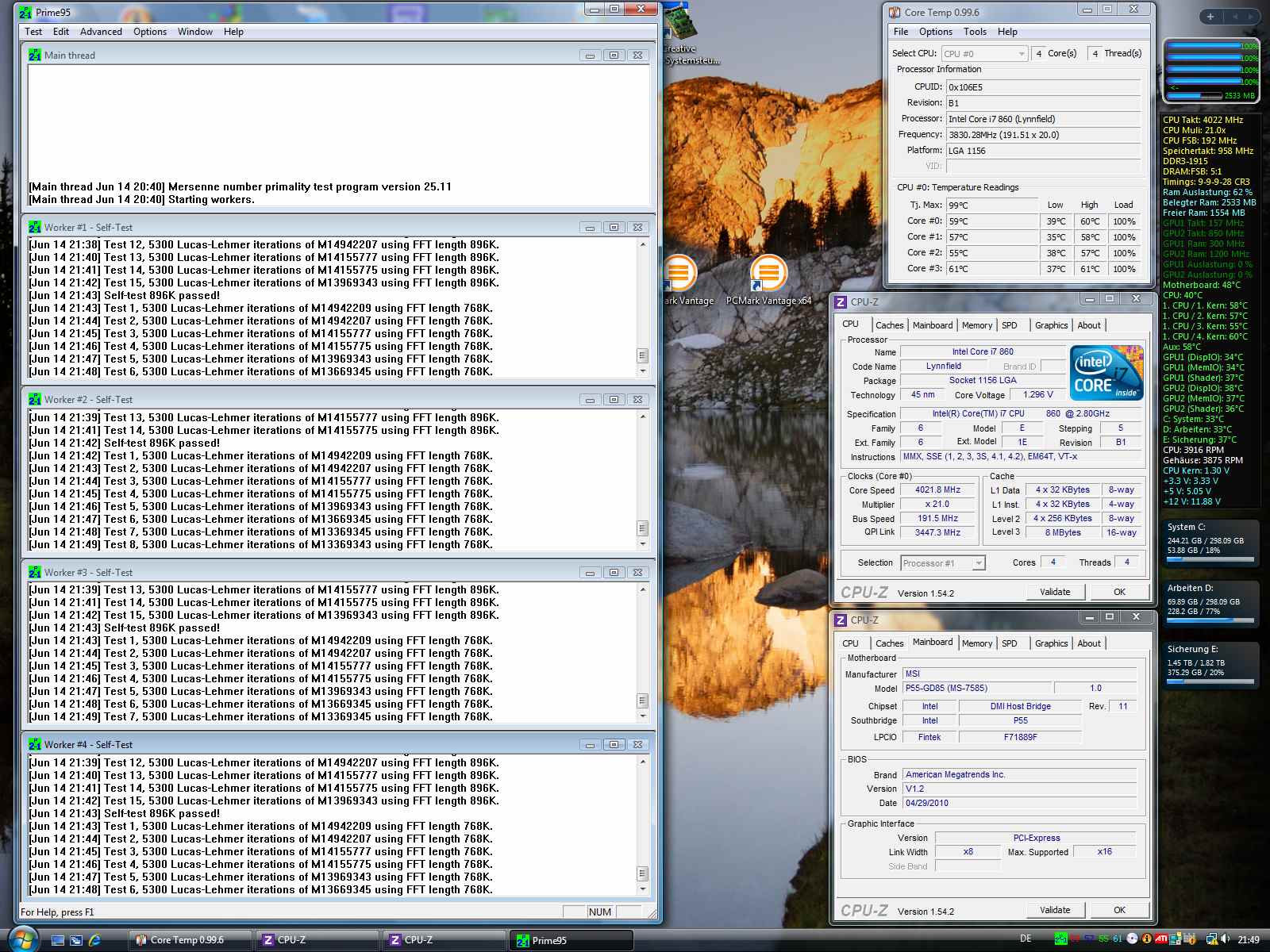The width and height of the screenshot is (1270, 952).
Task: Switch to Prime95 via its taskbar button
Action: 571,940
